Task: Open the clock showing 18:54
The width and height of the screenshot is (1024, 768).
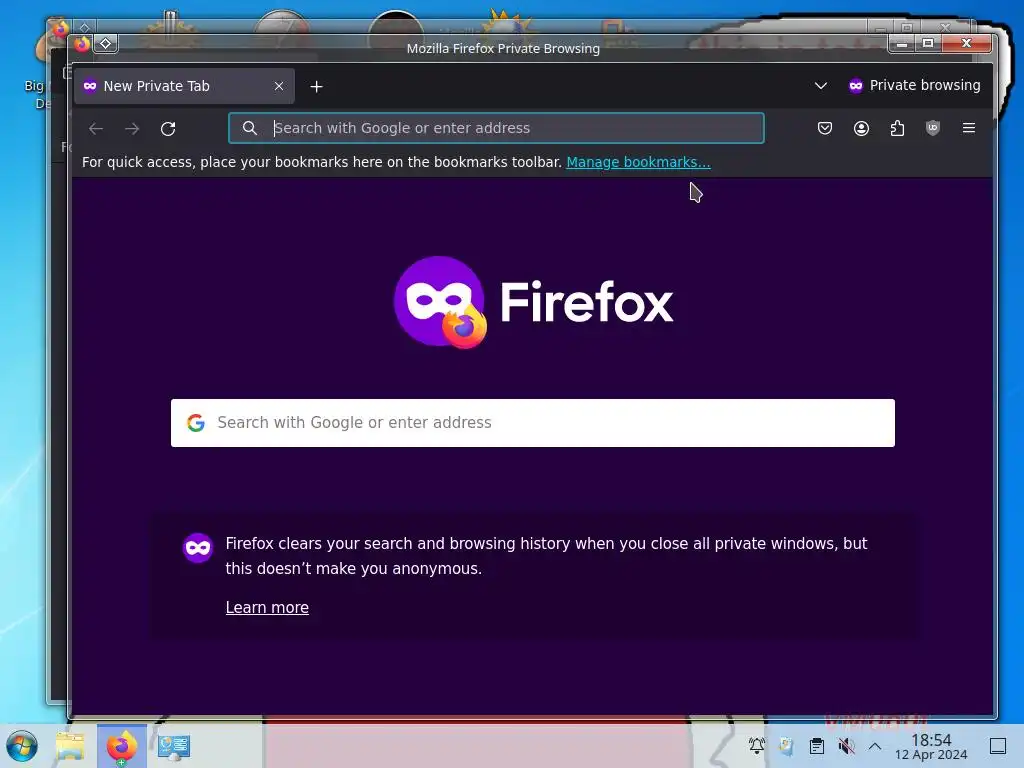Action: coord(931,746)
